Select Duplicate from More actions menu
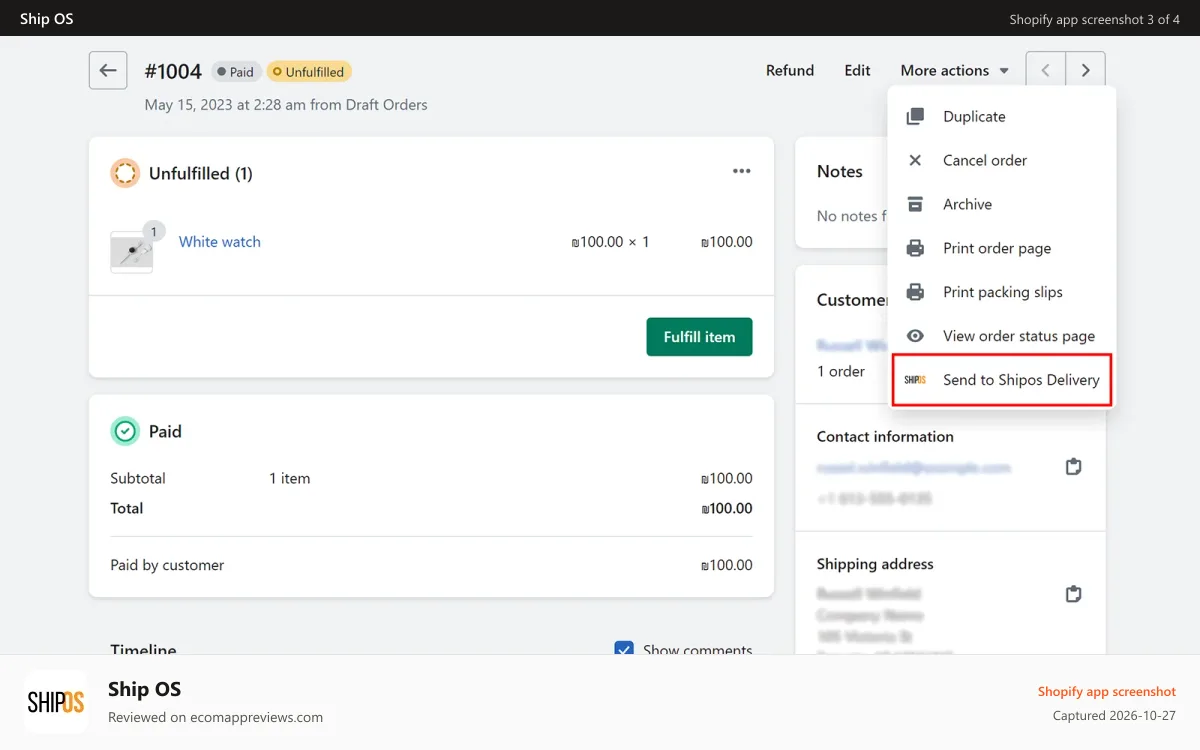1200x750 pixels. tap(1002, 117)
